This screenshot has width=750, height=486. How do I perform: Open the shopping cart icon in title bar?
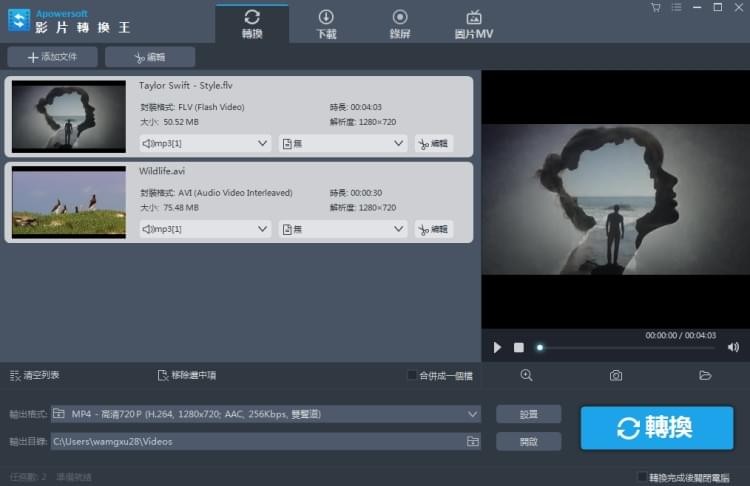pyautogui.click(x=656, y=8)
